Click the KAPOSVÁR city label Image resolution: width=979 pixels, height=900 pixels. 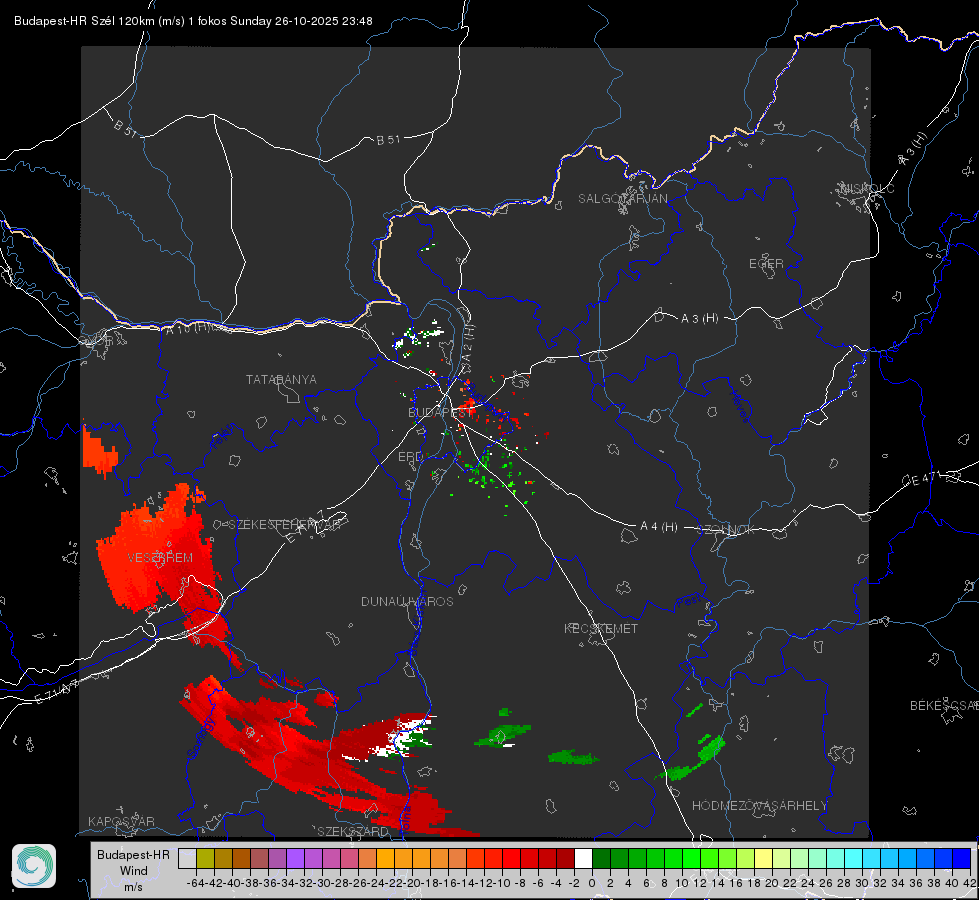tap(121, 821)
